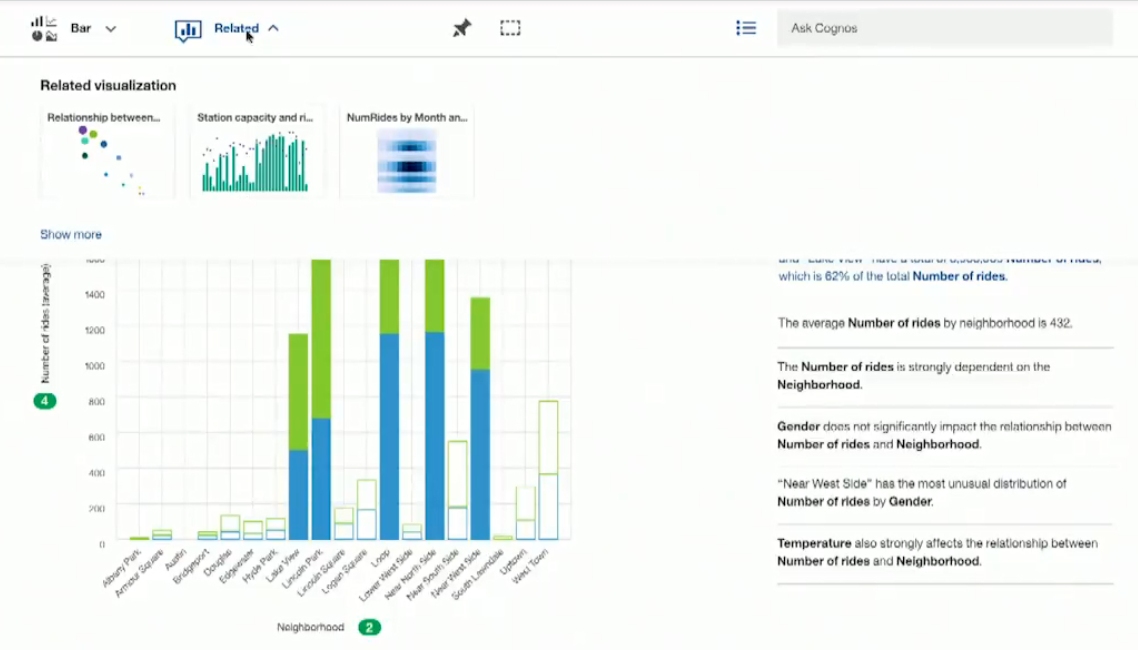Viewport: 1138px width, 650px height.
Task: Pin the visualization with the pin icon
Action: point(462,28)
